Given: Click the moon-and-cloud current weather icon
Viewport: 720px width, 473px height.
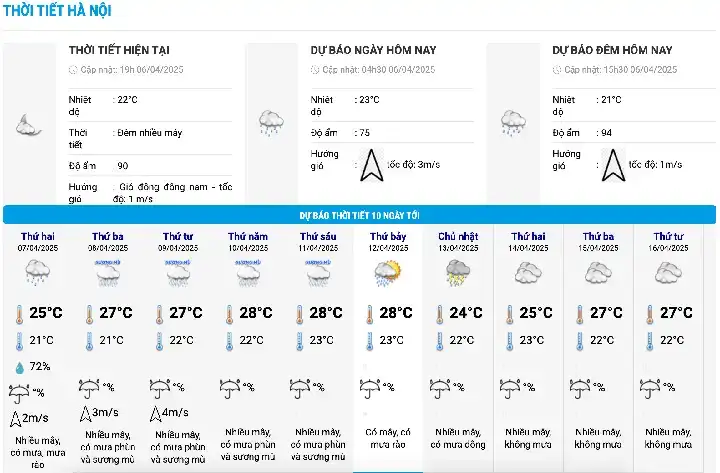Looking at the screenshot, I should coord(27,125).
